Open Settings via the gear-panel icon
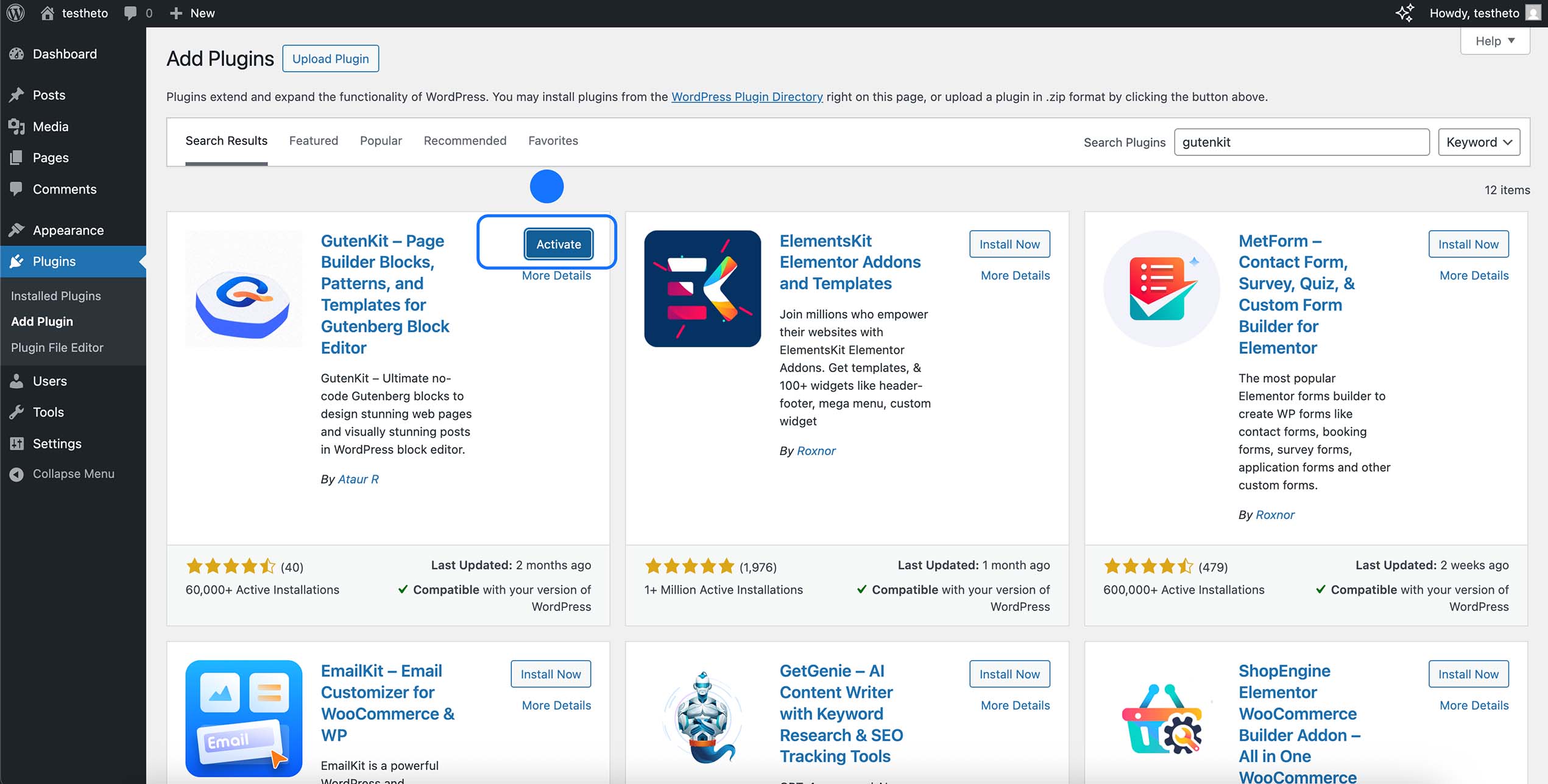Screen dimensions: 1548x784 point(17,443)
